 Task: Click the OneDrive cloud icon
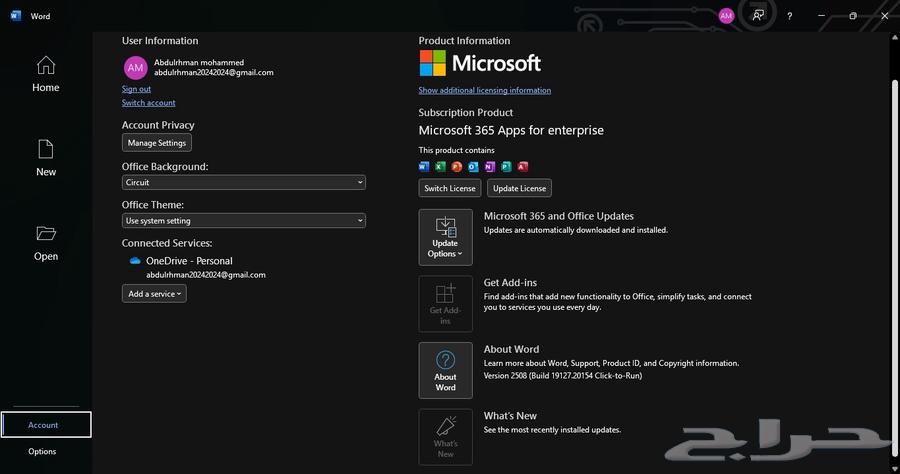click(135, 261)
